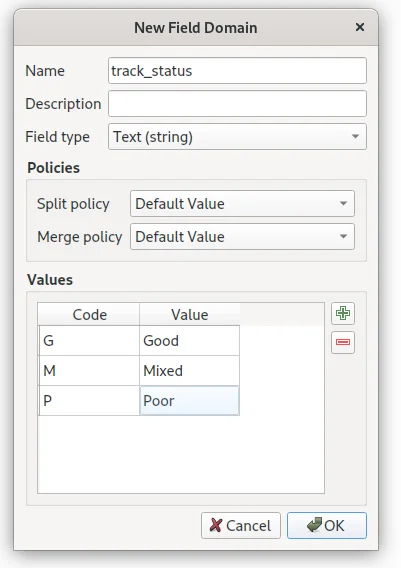Confirm with the OK button
401x568 pixels.
(327, 525)
